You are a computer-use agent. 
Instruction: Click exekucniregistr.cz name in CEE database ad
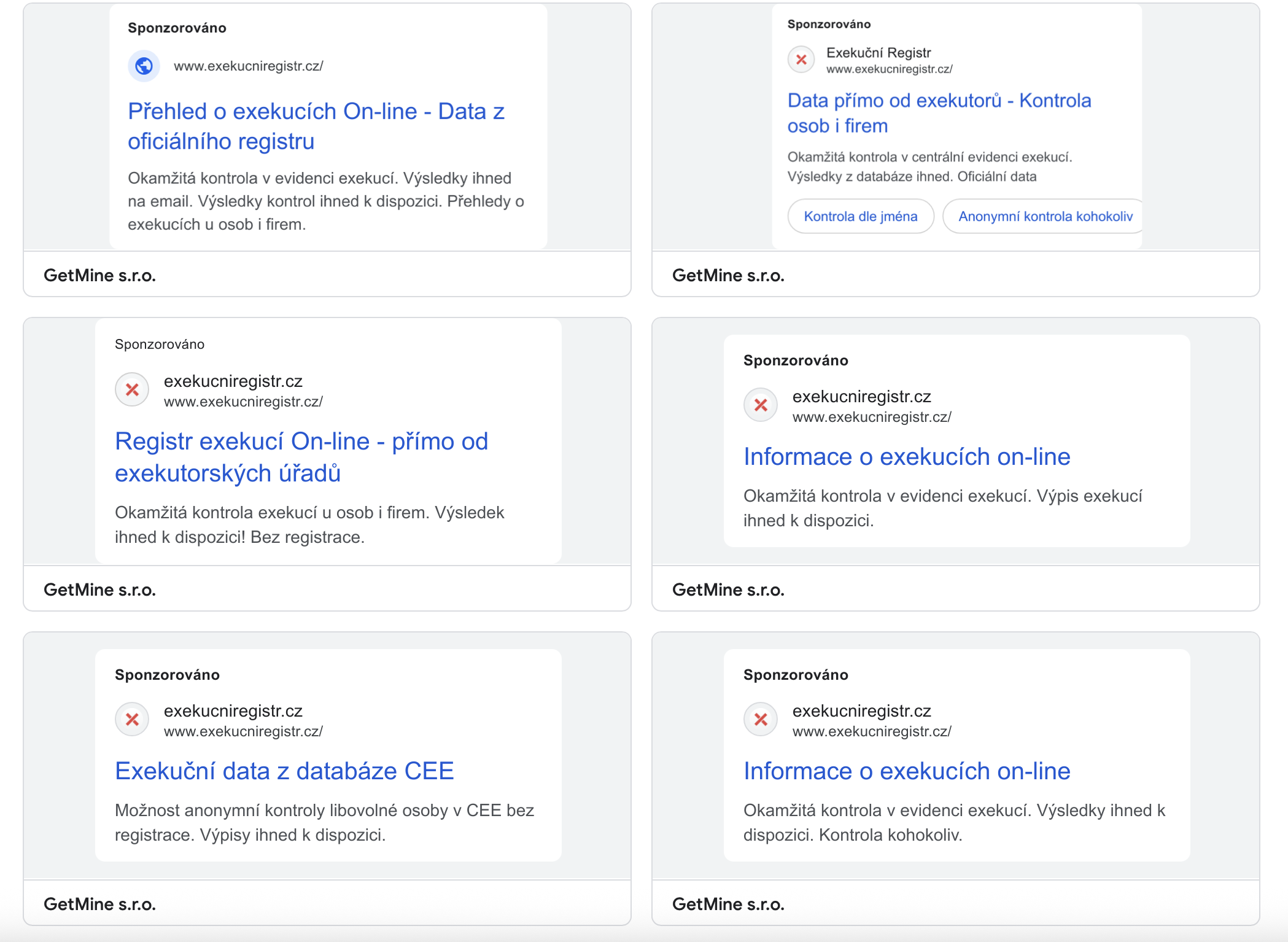click(x=233, y=711)
